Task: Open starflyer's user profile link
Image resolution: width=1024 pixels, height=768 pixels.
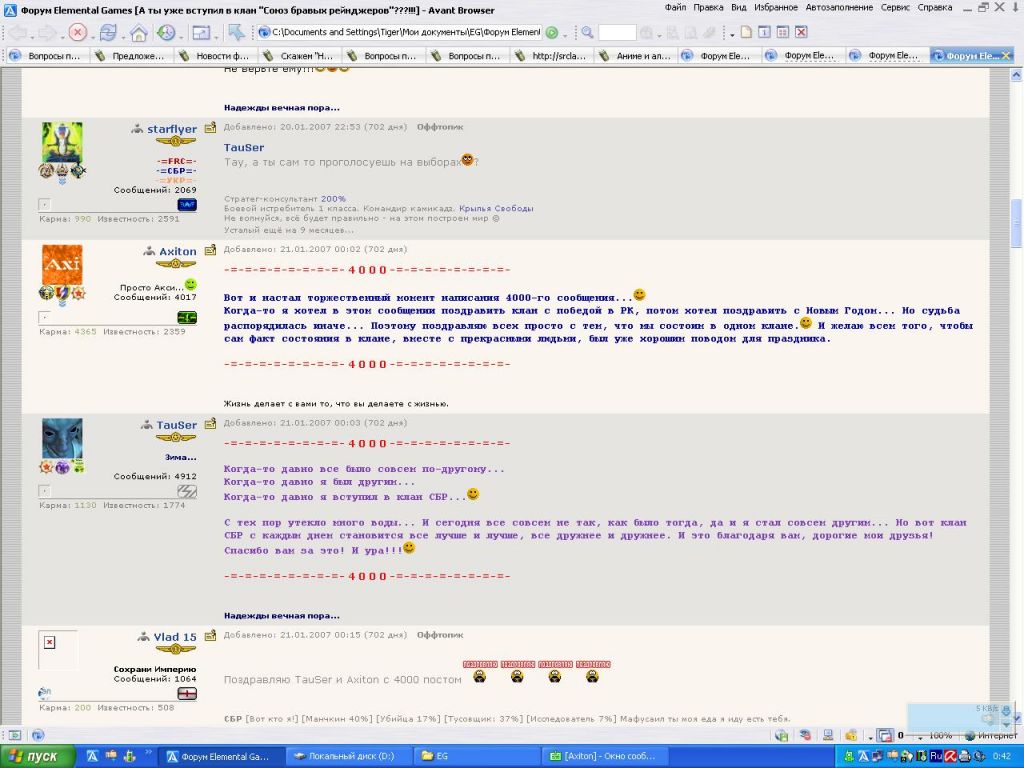Action: coord(171,130)
